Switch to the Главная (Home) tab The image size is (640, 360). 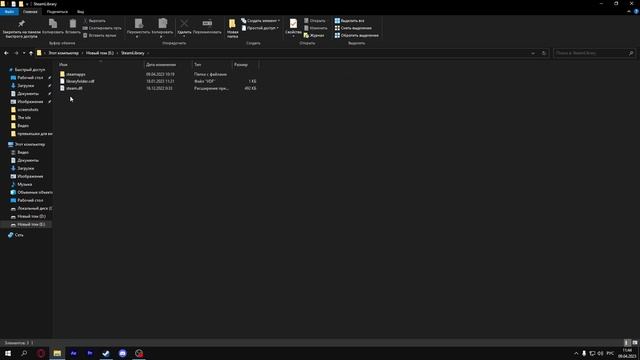click(30, 12)
